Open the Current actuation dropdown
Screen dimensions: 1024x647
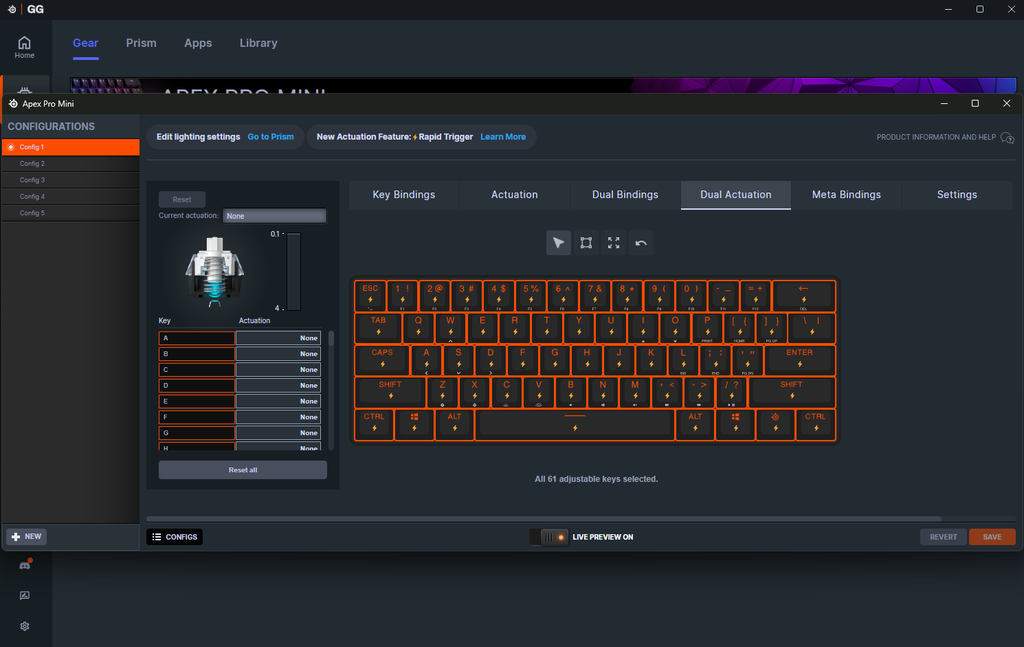point(274,216)
